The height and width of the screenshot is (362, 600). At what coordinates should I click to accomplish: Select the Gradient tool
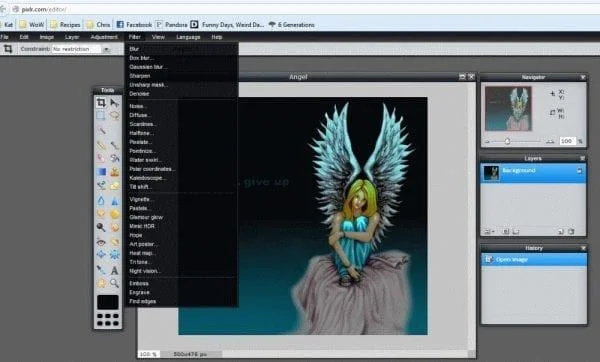(x=101, y=172)
